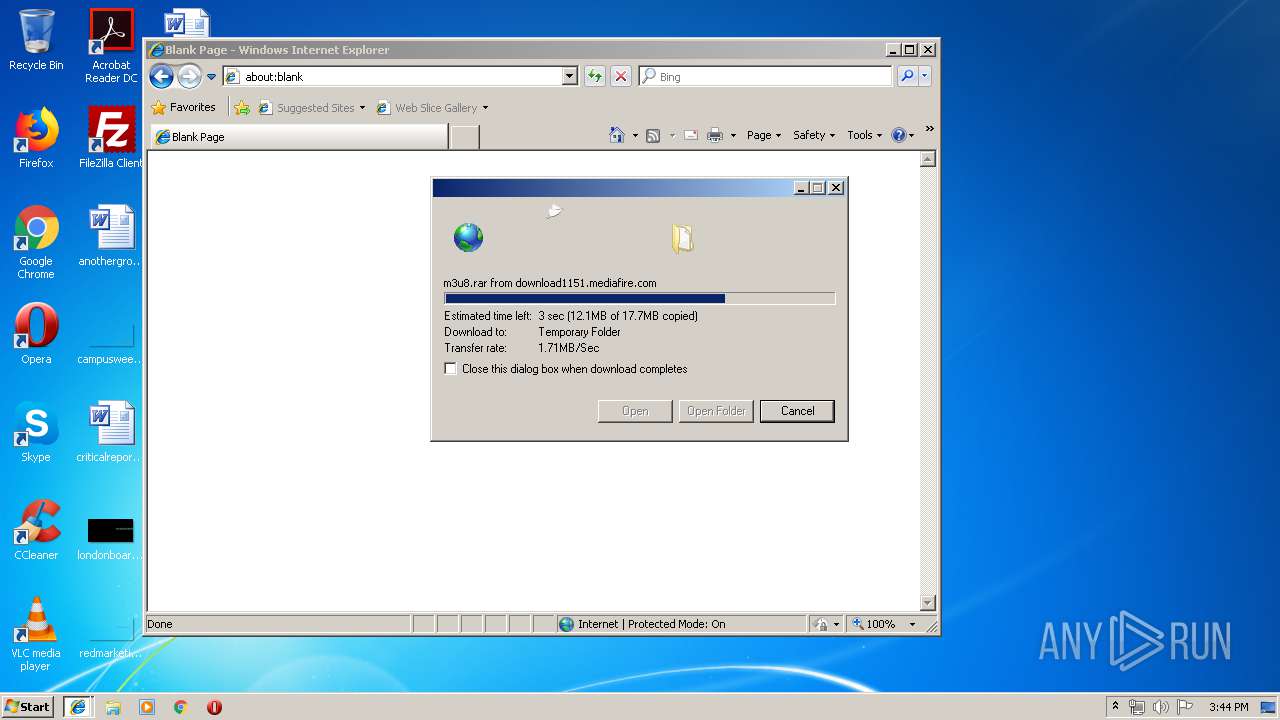Click the taskbar clock showing 3:44 PM

[1228, 707]
